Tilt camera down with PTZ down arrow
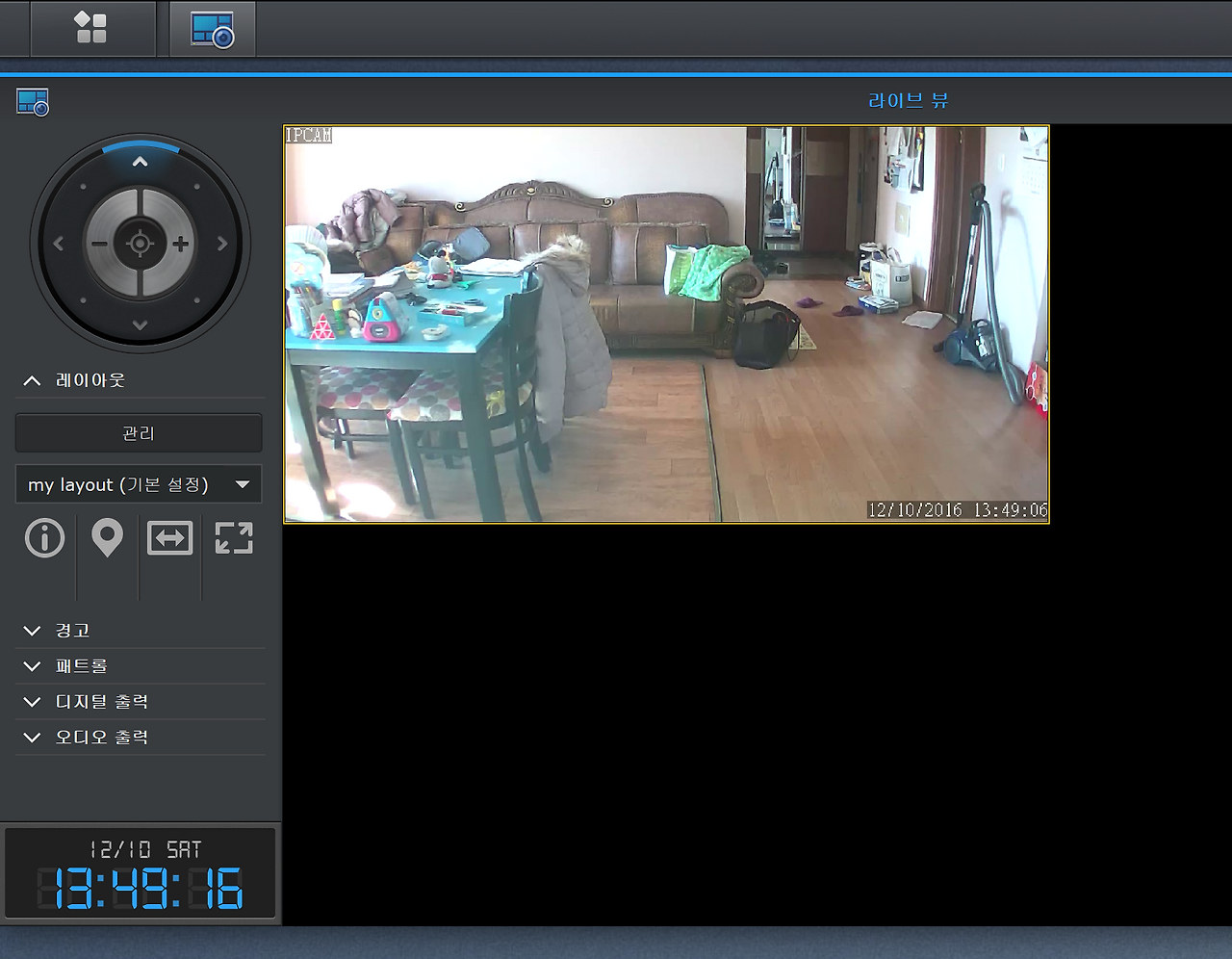The height and width of the screenshot is (959, 1232). click(141, 325)
